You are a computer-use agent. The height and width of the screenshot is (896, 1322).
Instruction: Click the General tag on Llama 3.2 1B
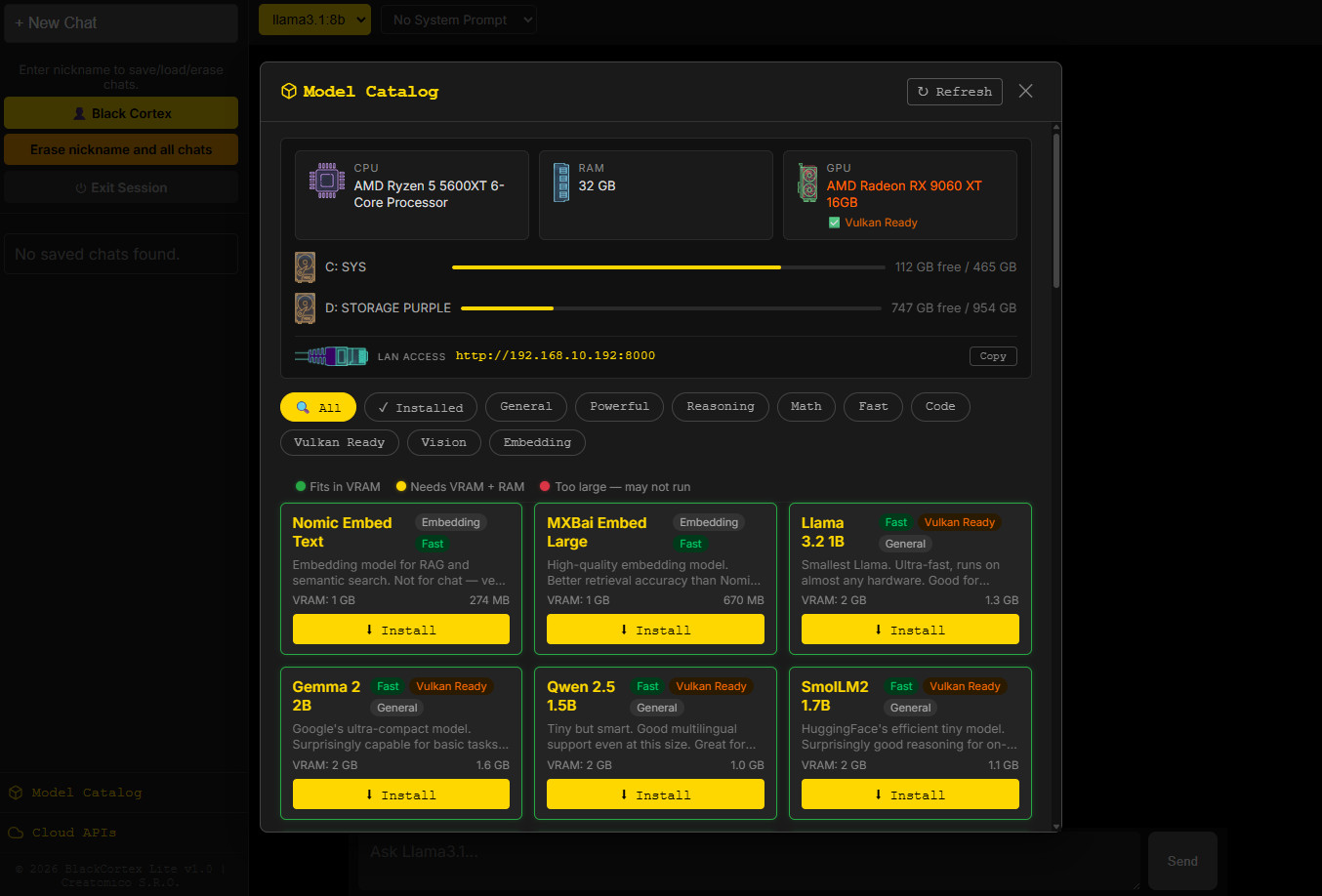click(x=905, y=544)
